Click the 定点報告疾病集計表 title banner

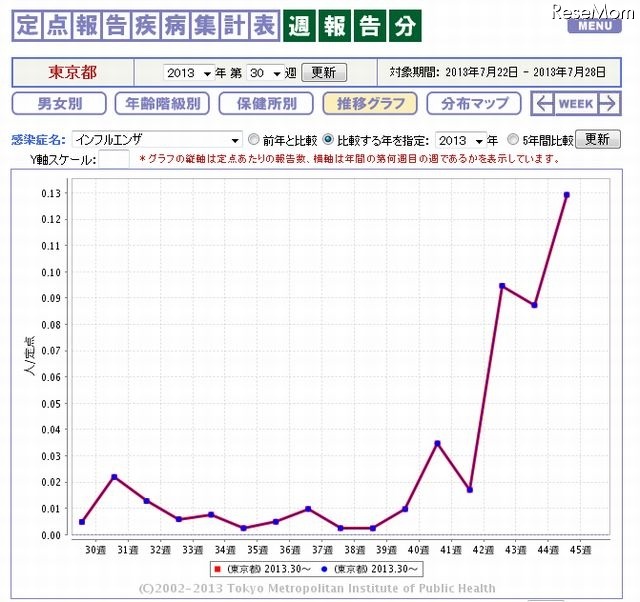click(x=145, y=27)
